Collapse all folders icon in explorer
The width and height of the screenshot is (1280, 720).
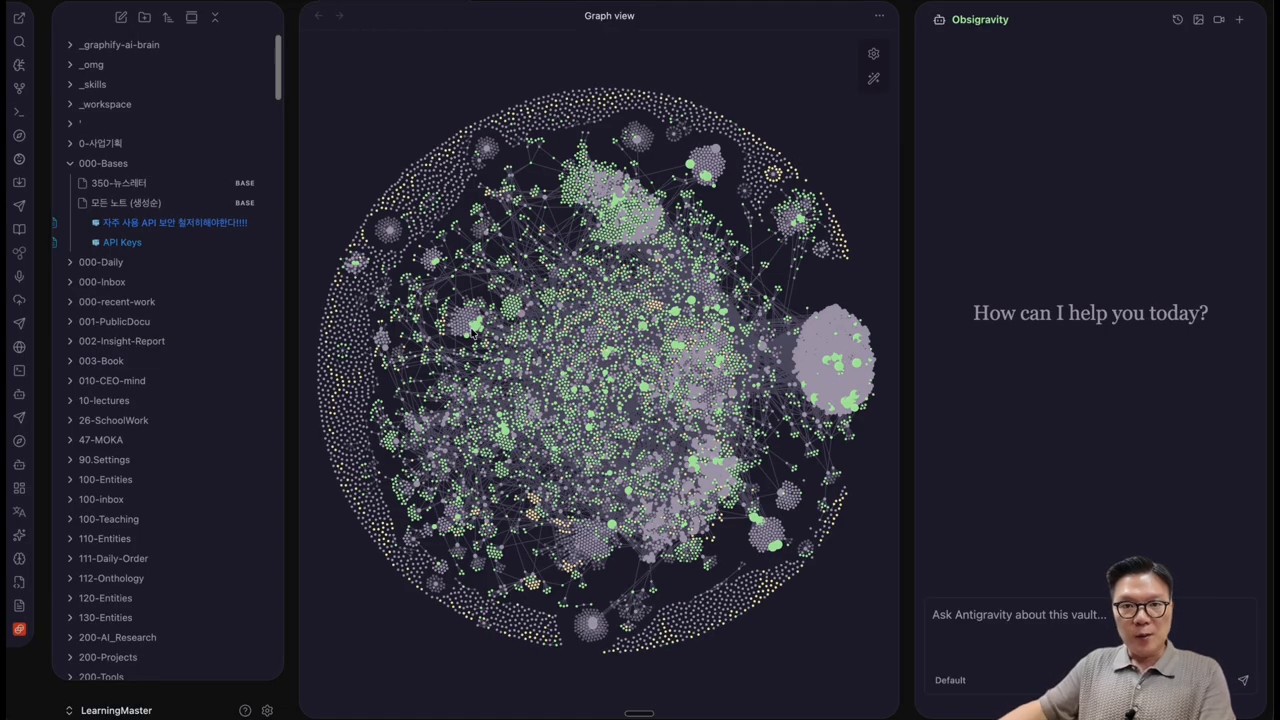pos(214,17)
